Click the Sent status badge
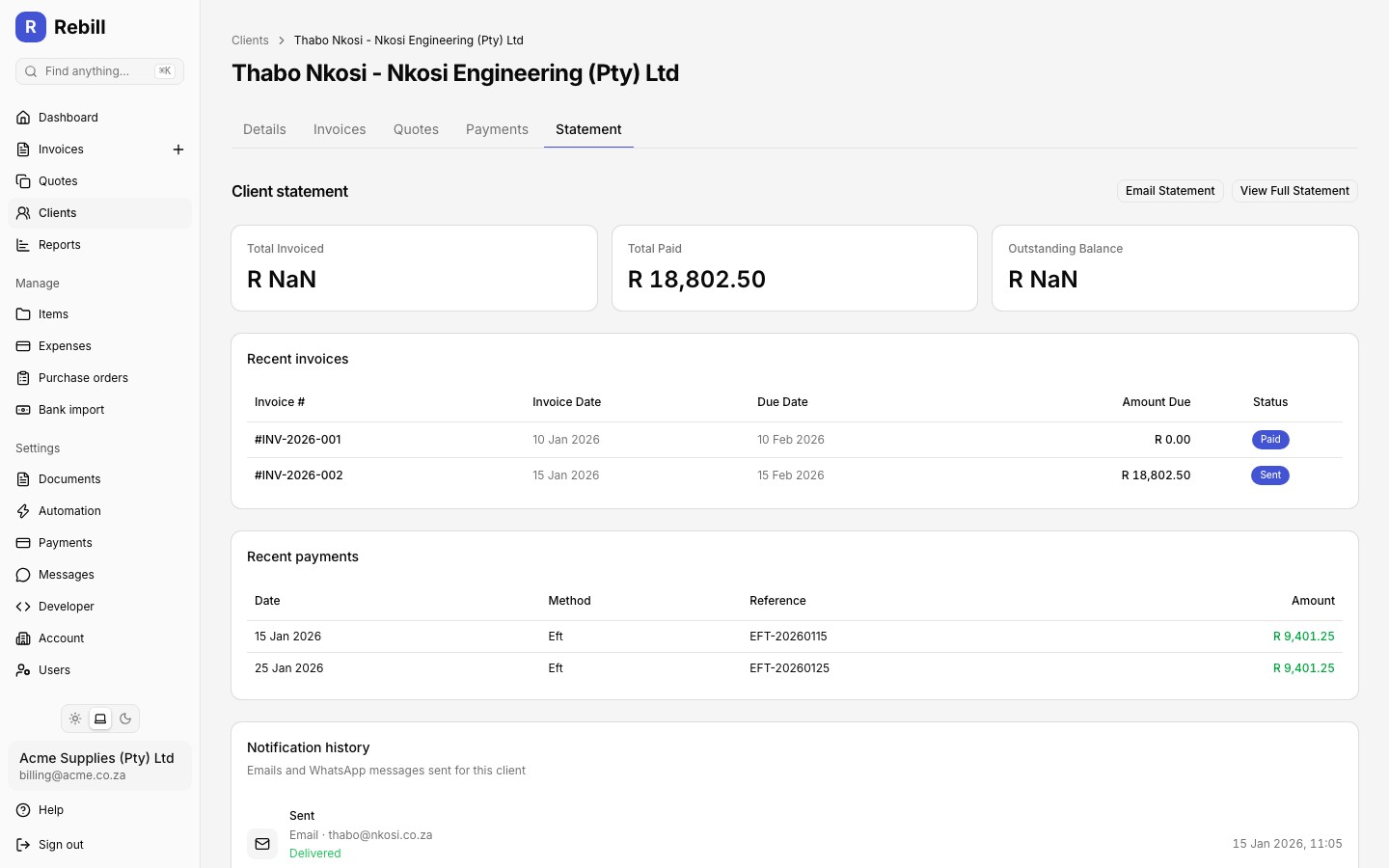Screen dimensions: 1389x868 [x=1270, y=475]
